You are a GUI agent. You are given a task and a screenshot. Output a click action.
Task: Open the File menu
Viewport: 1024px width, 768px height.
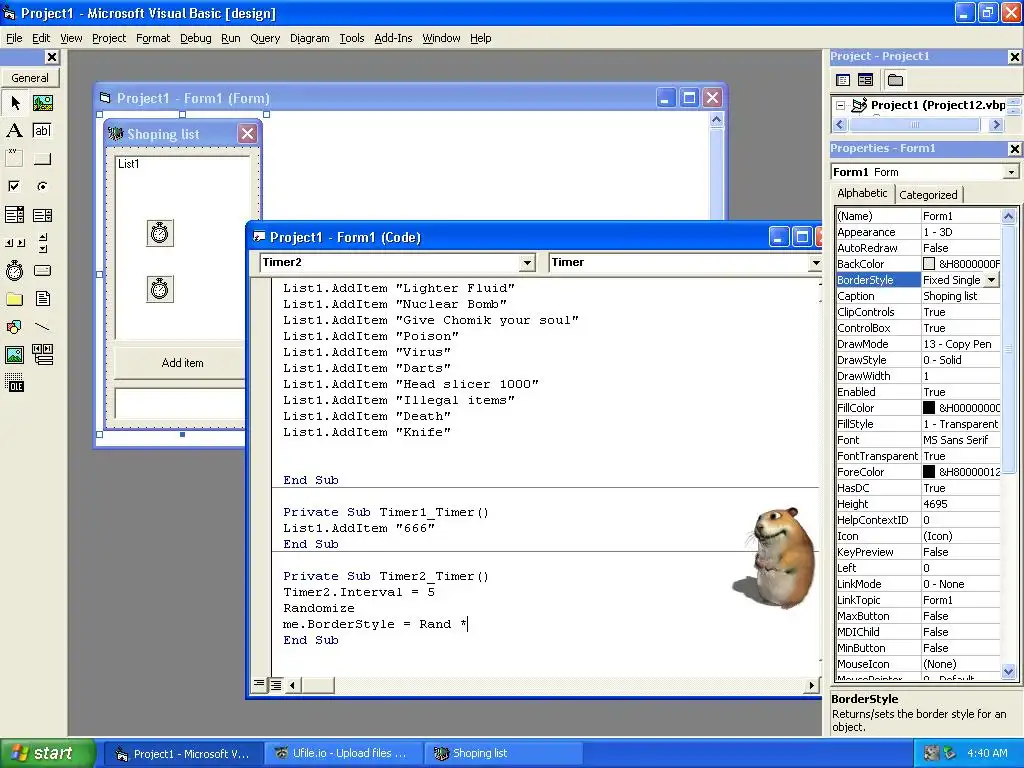(14, 39)
